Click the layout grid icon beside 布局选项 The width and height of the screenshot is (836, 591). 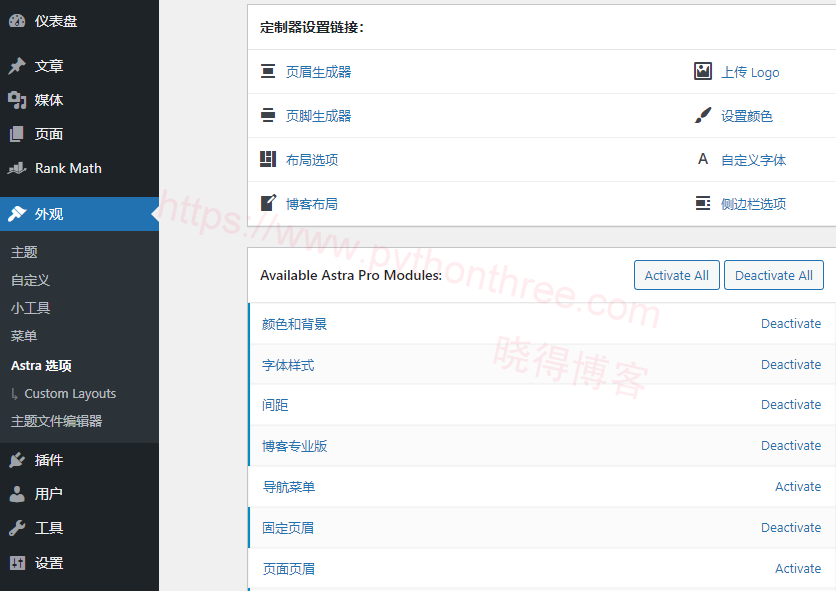tap(268, 159)
